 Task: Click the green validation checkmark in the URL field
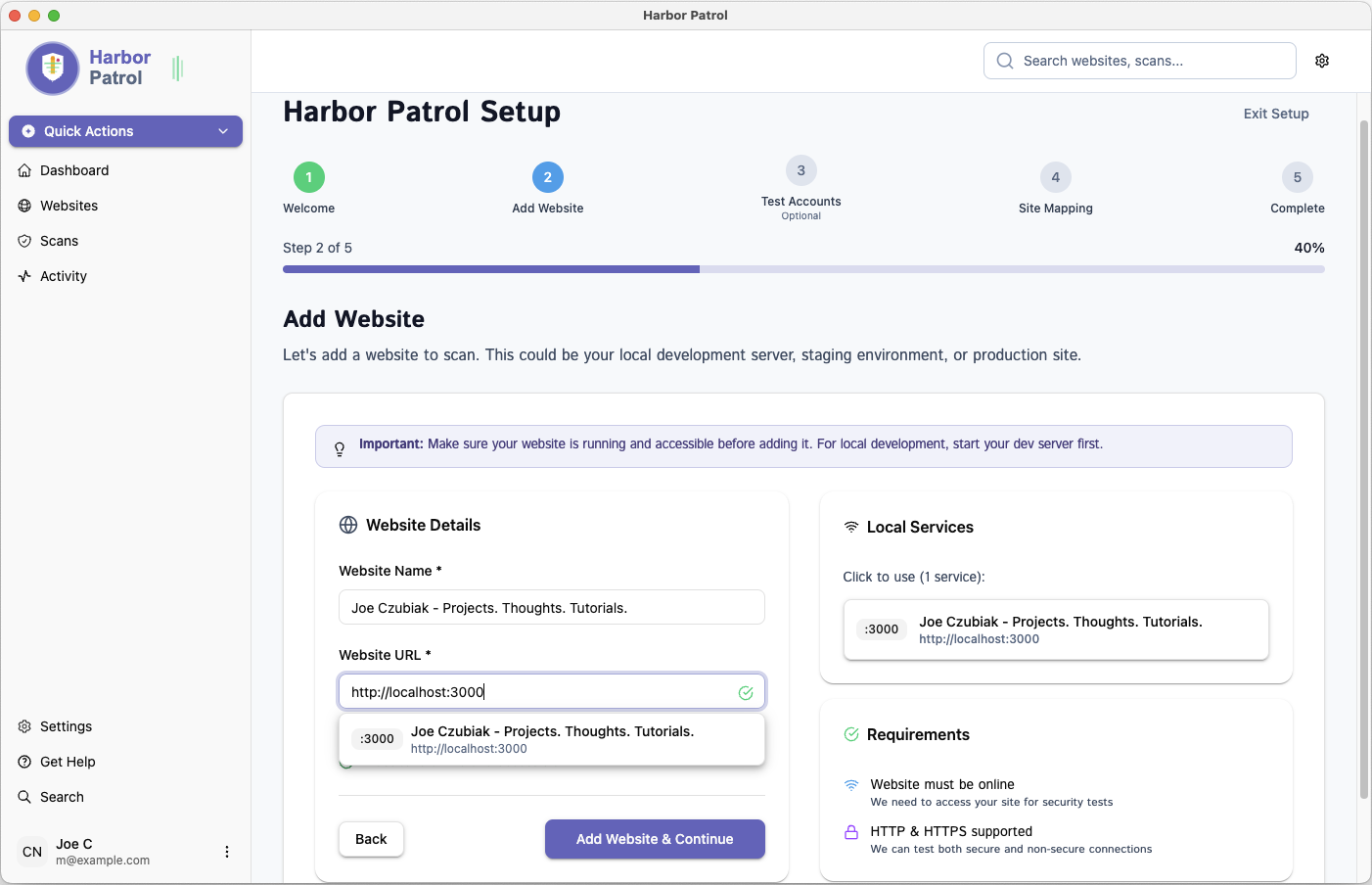pos(746,692)
